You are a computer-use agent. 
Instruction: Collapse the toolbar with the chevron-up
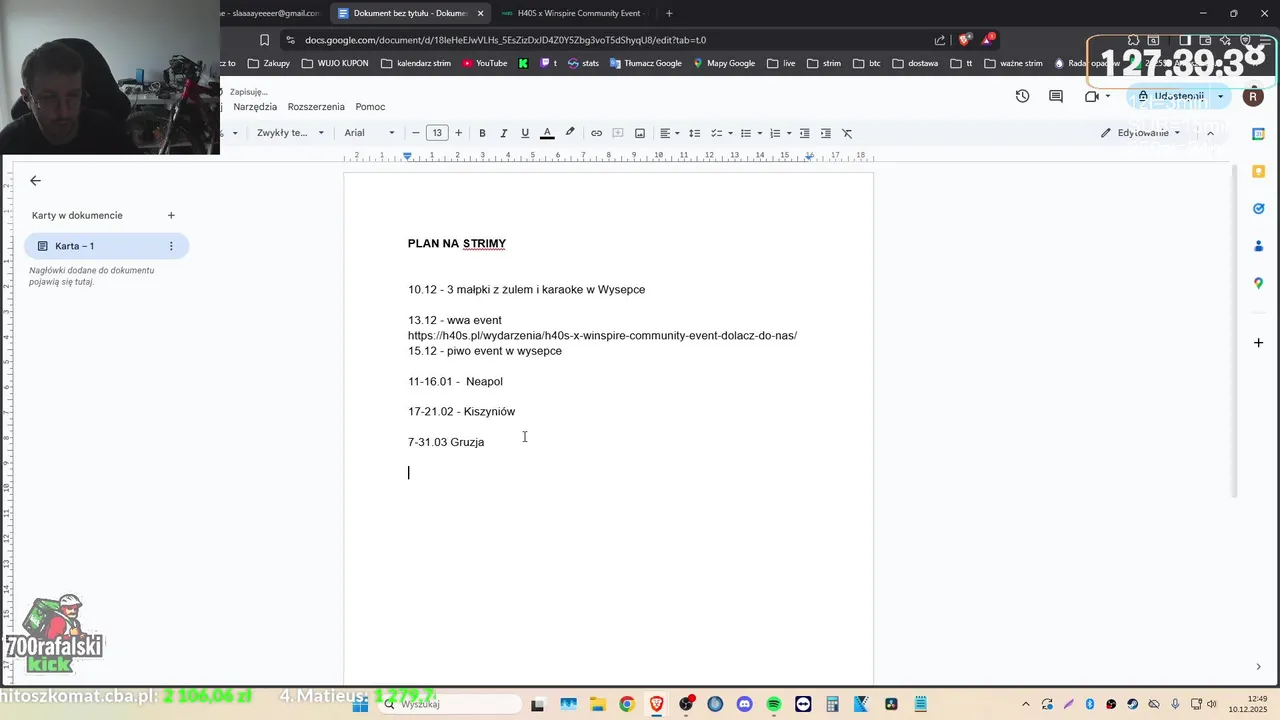(1210, 133)
